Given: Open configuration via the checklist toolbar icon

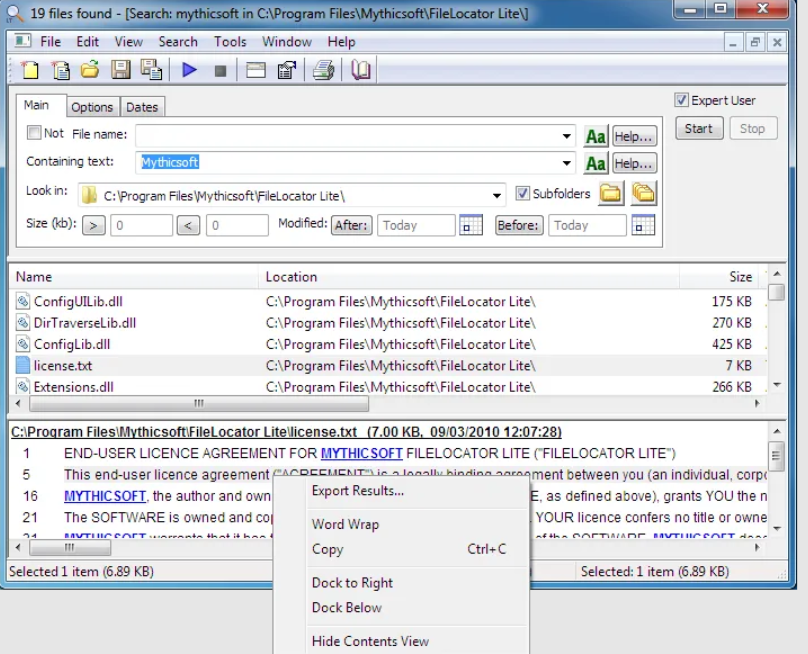Looking at the screenshot, I should 287,70.
